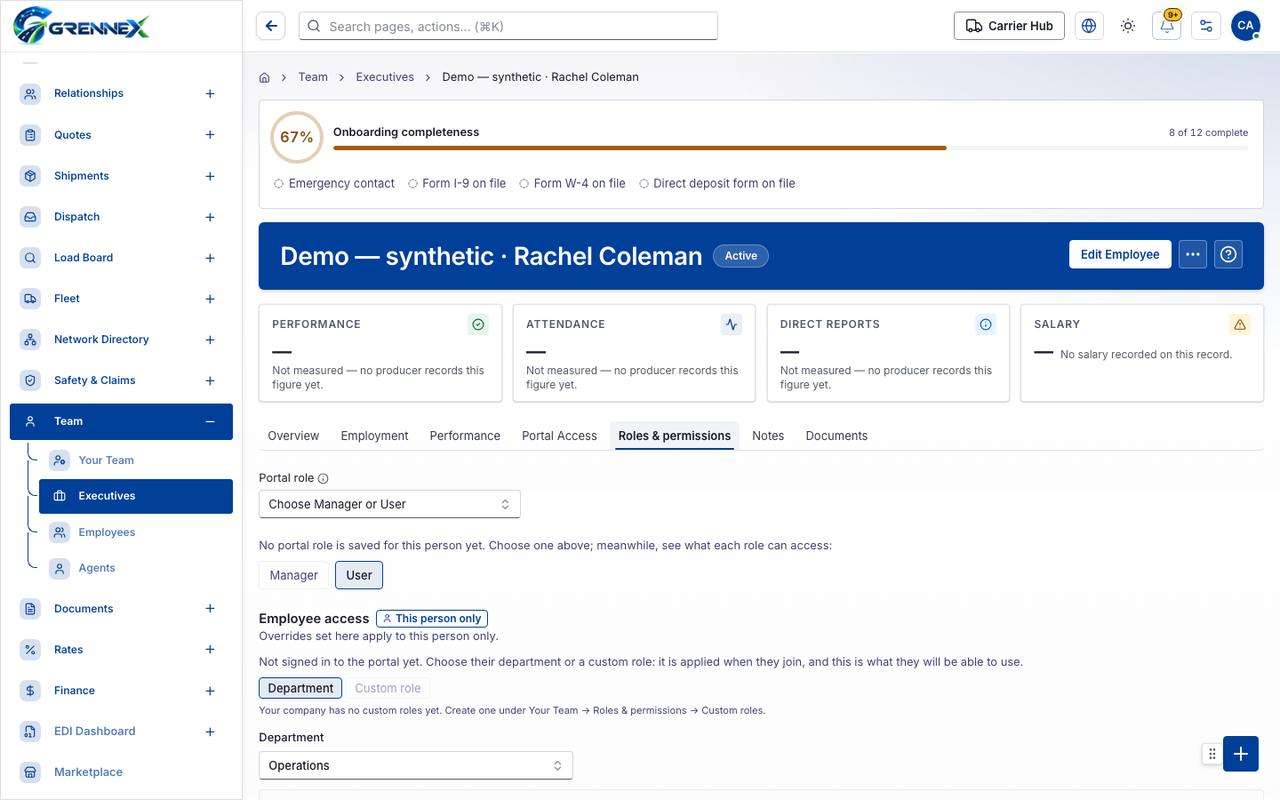Click the Portal role info icon
The image size is (1280, 800).
(x=323, y=479)
